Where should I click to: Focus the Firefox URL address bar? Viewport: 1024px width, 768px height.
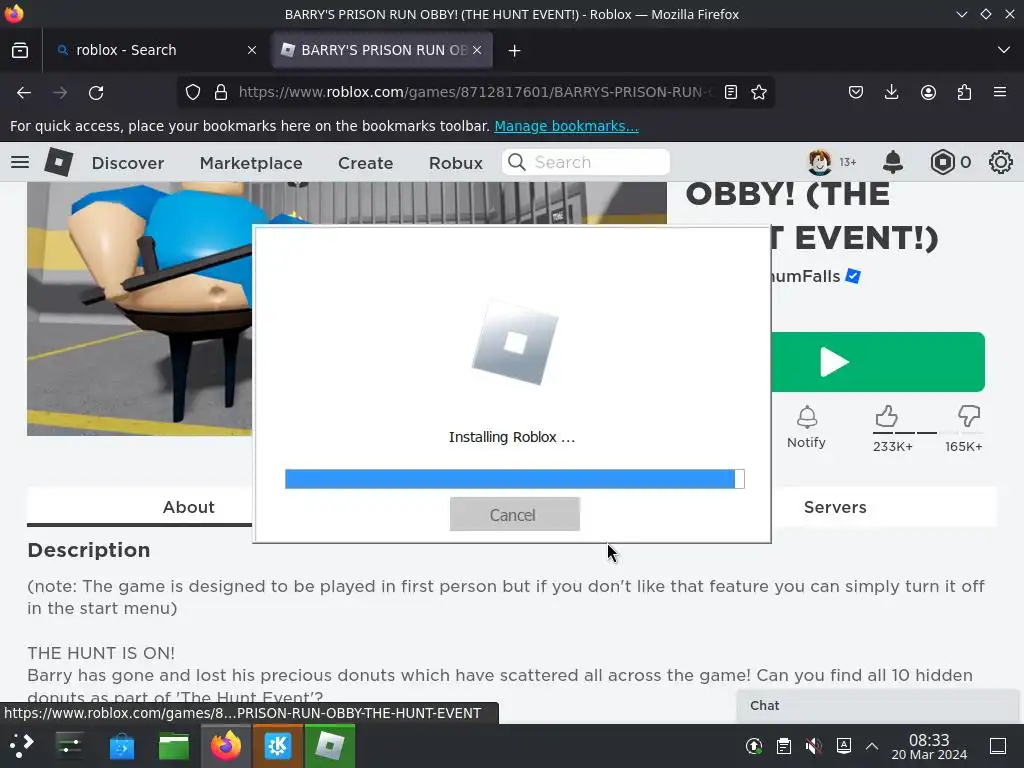click(x=477, y=92)
